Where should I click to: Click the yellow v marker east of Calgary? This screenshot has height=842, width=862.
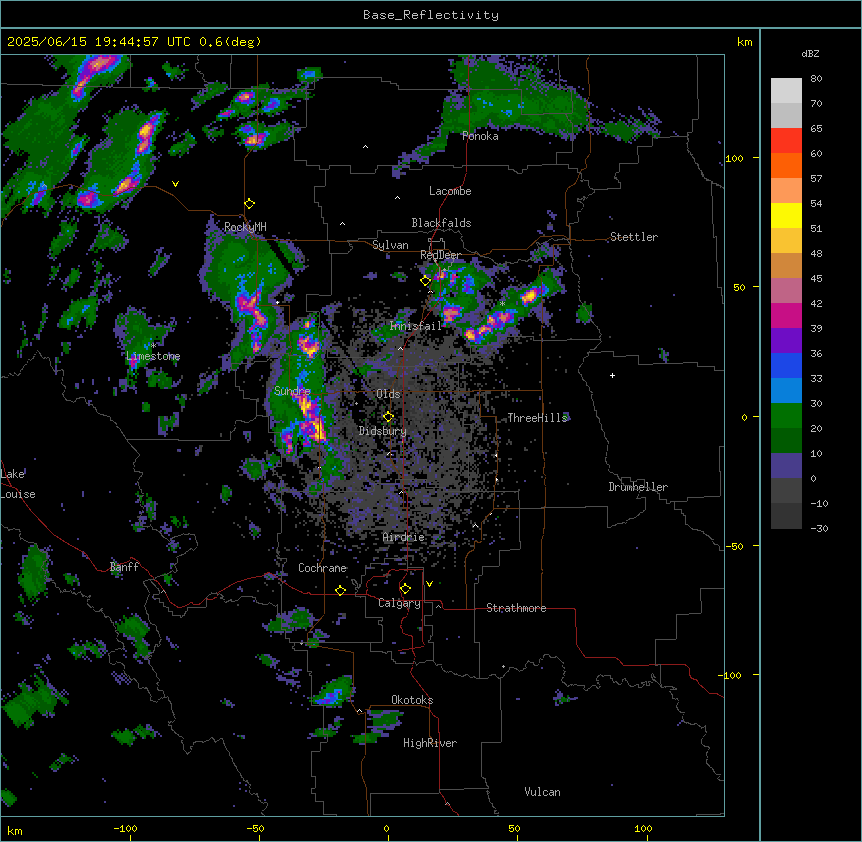[x=429, y=584]
